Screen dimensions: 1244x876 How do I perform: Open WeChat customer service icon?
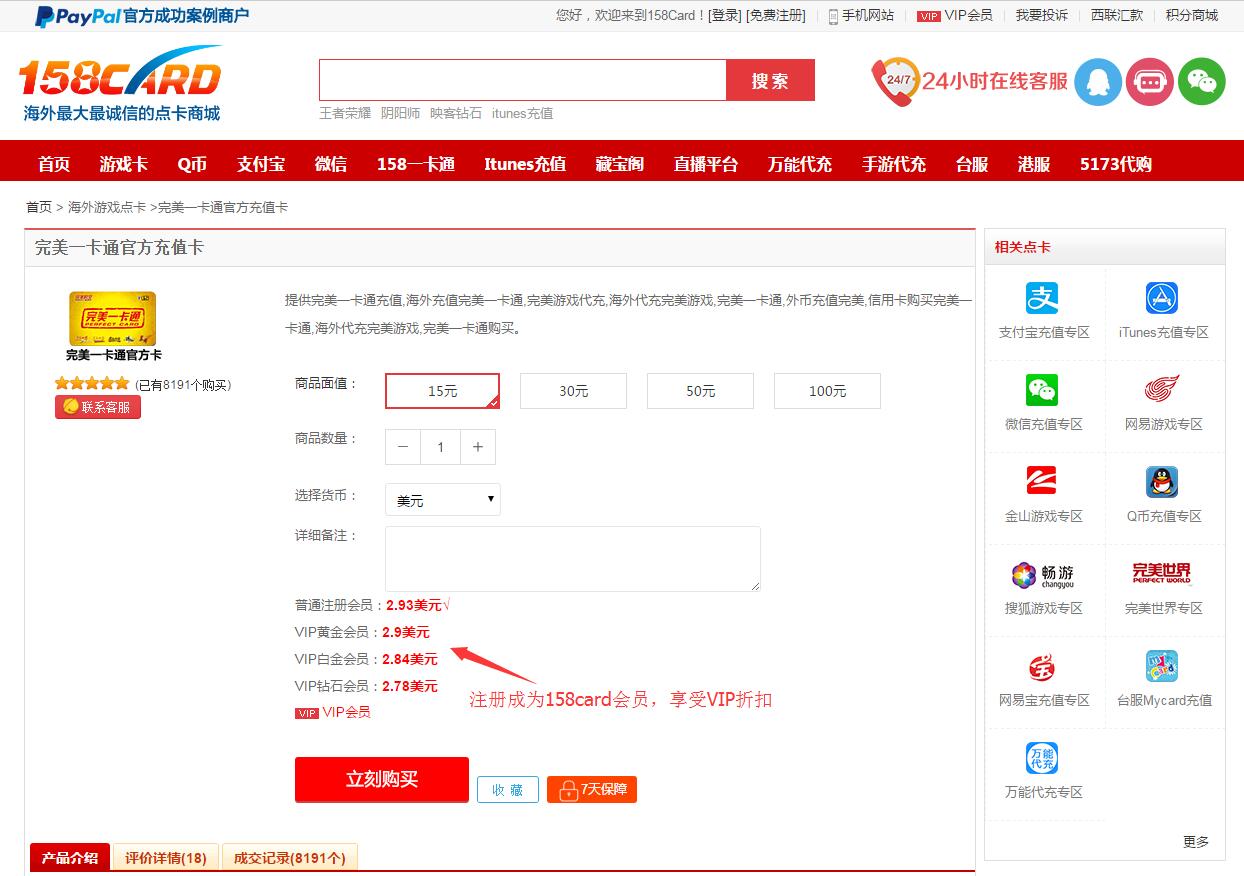point(1202,82)
